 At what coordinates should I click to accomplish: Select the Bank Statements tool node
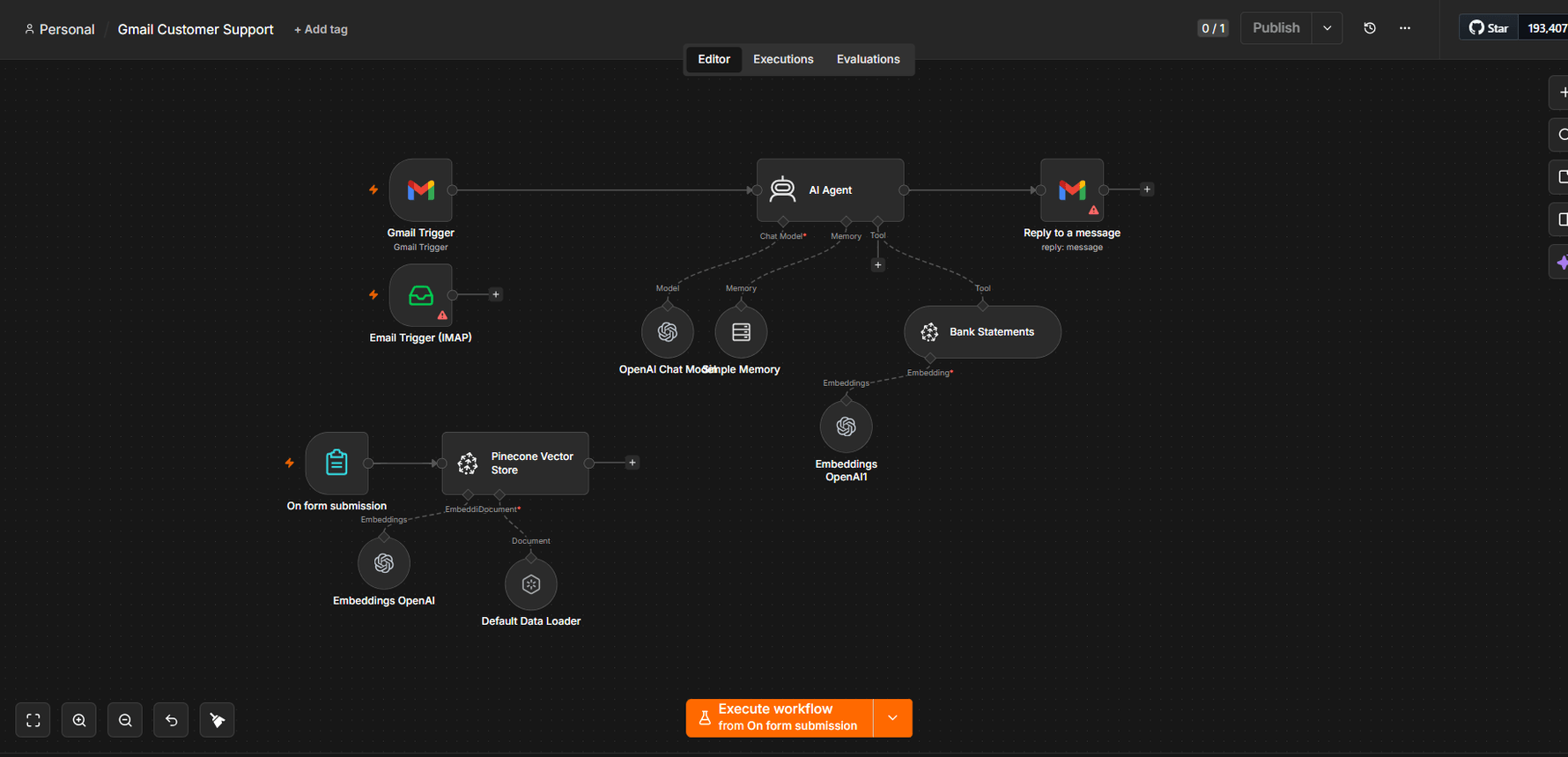pyautogui.click(x=982, y=332)
